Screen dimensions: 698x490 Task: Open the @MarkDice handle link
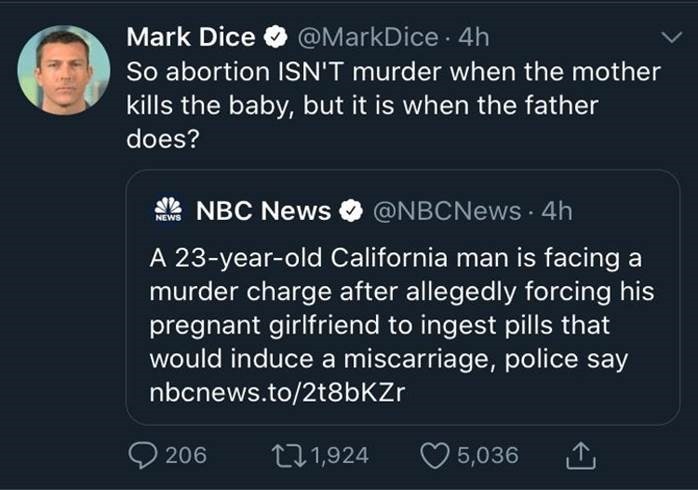[366, 37]
